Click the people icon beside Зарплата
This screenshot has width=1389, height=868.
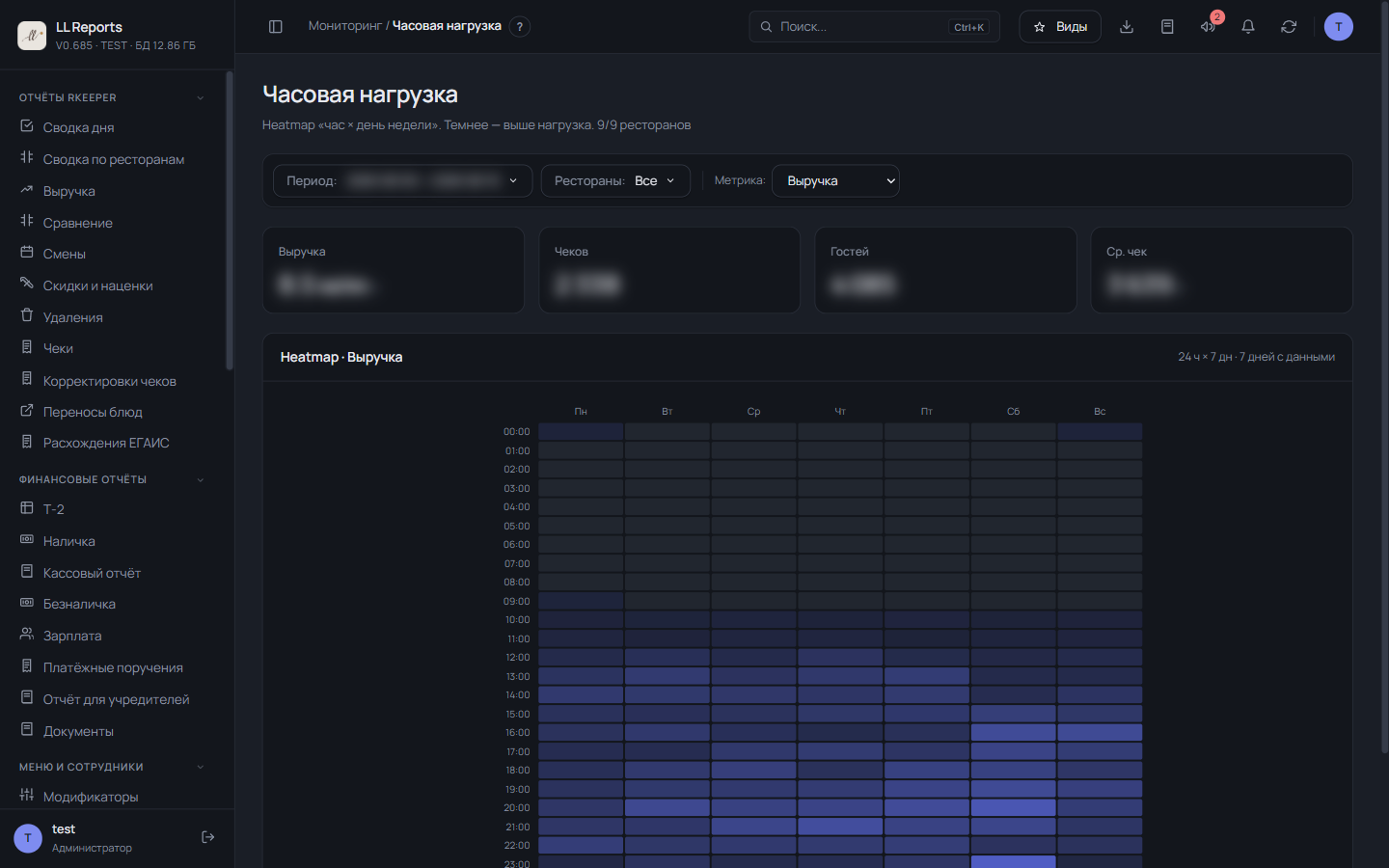coord(27,635)
